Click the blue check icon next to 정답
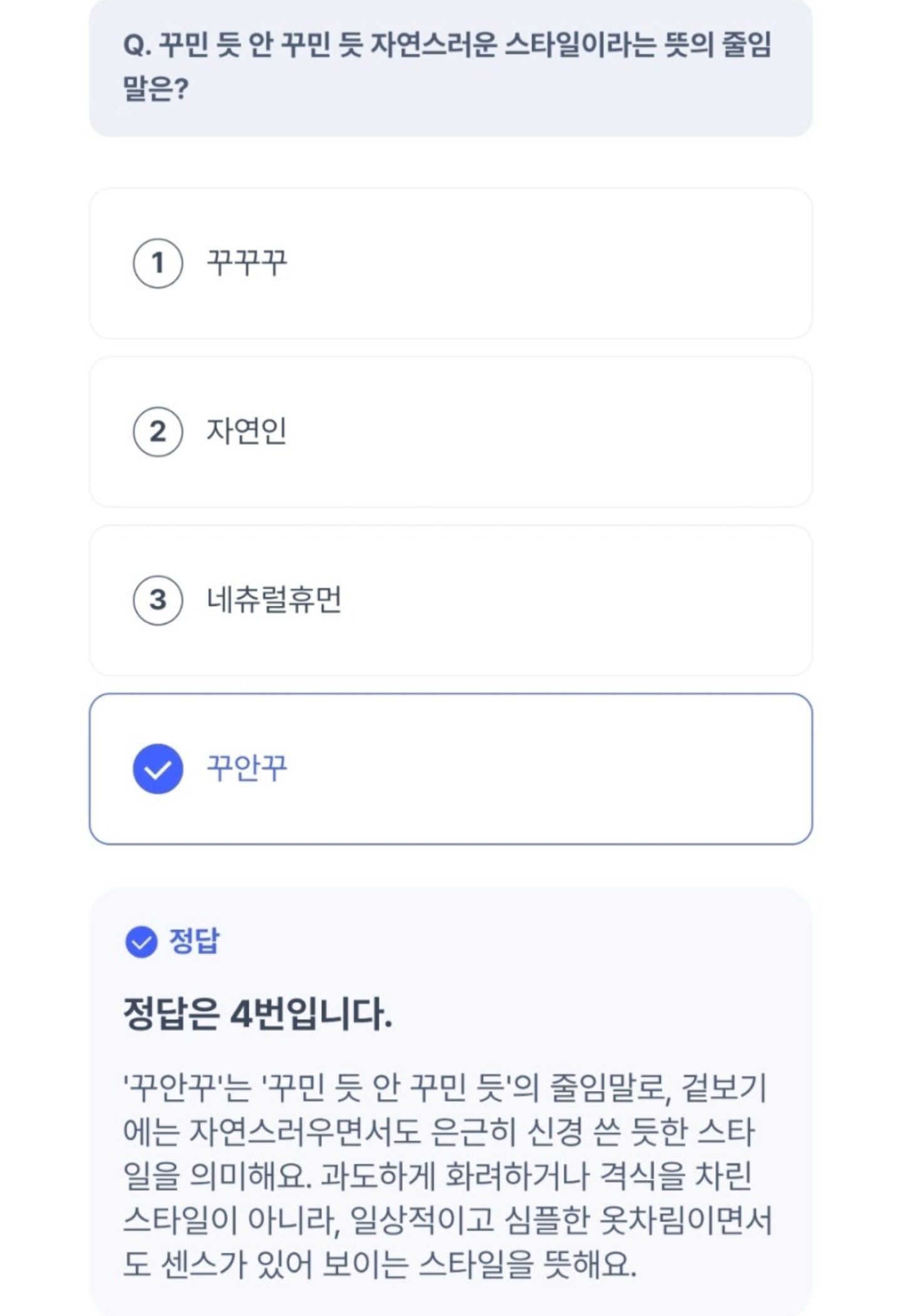 pyautogui.click(x=141, y=942)
